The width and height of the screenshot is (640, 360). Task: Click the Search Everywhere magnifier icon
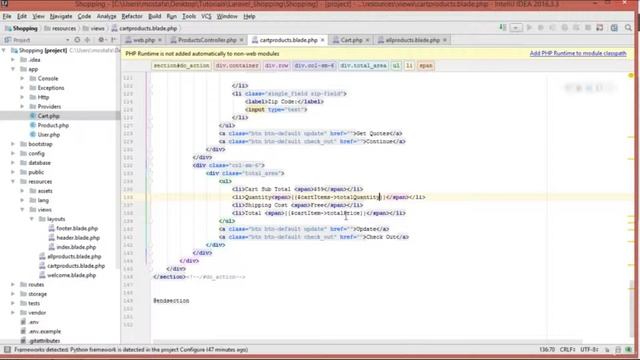(x=628, y=28)
